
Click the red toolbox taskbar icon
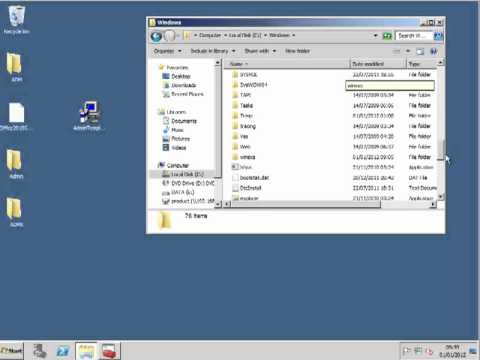109,351
